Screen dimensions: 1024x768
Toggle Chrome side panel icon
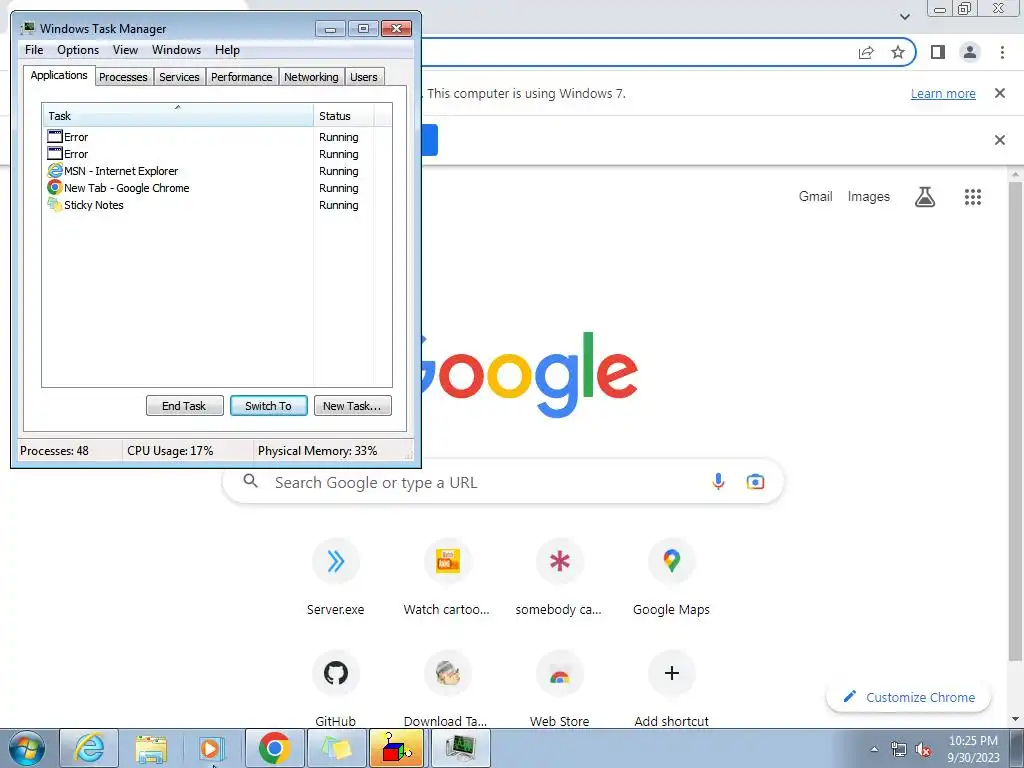[938, 52]
